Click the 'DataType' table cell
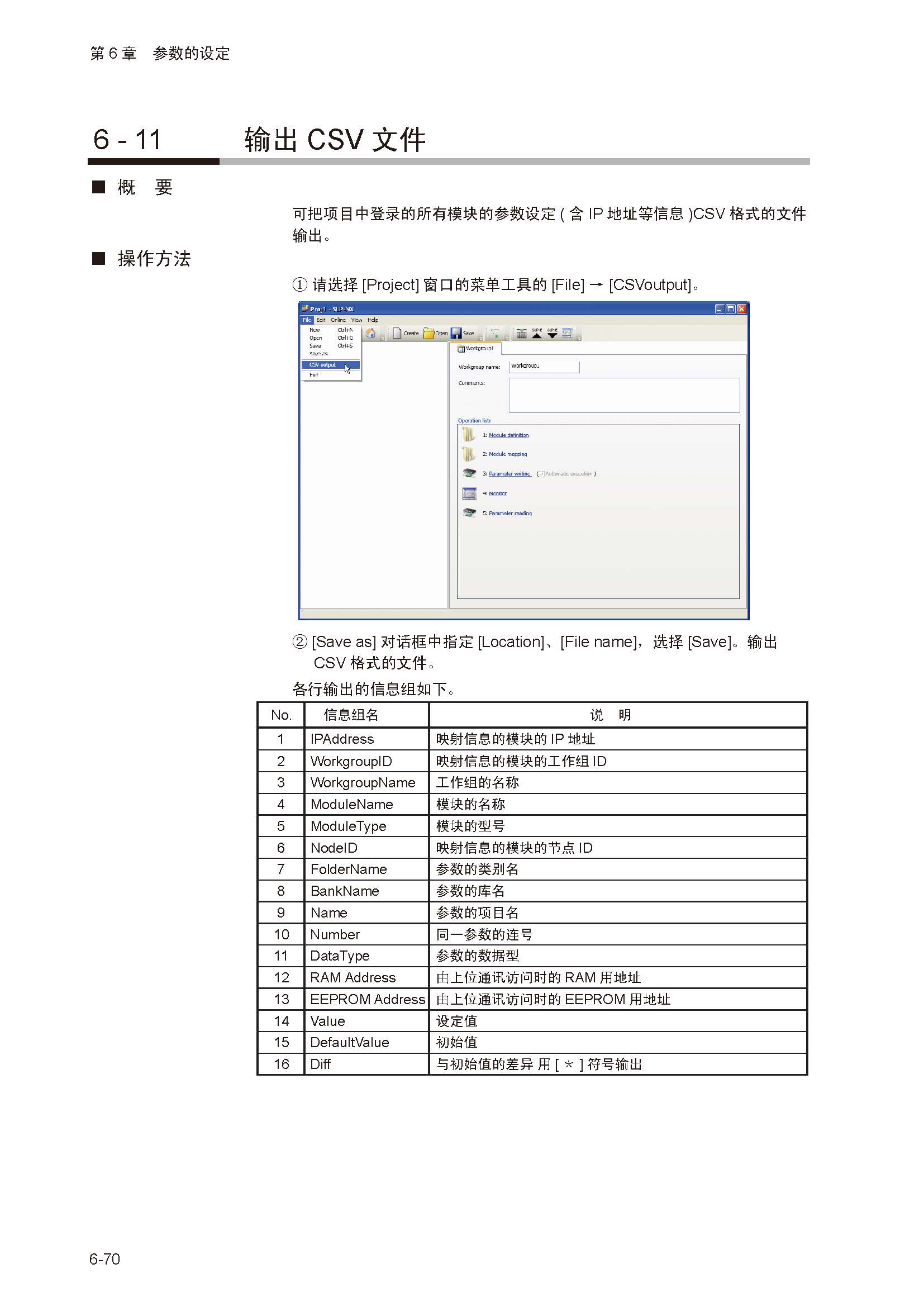This screenshot has width=924, height=1307. [x=366, y=956]
